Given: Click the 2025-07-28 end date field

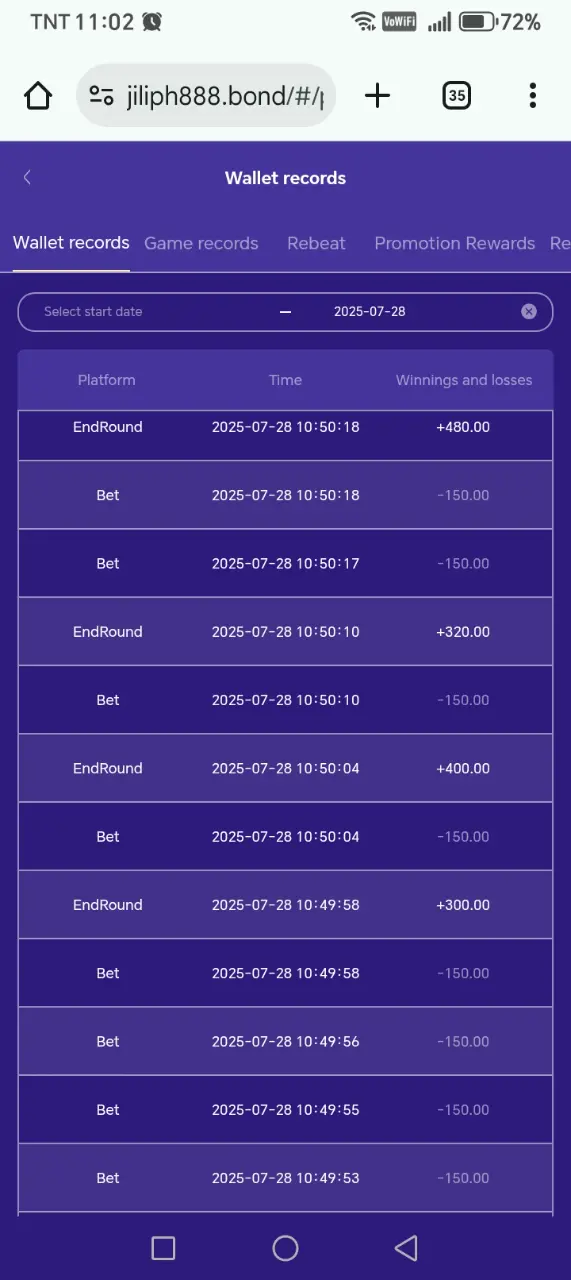Looking at the screenshot, I should [370, 311].
